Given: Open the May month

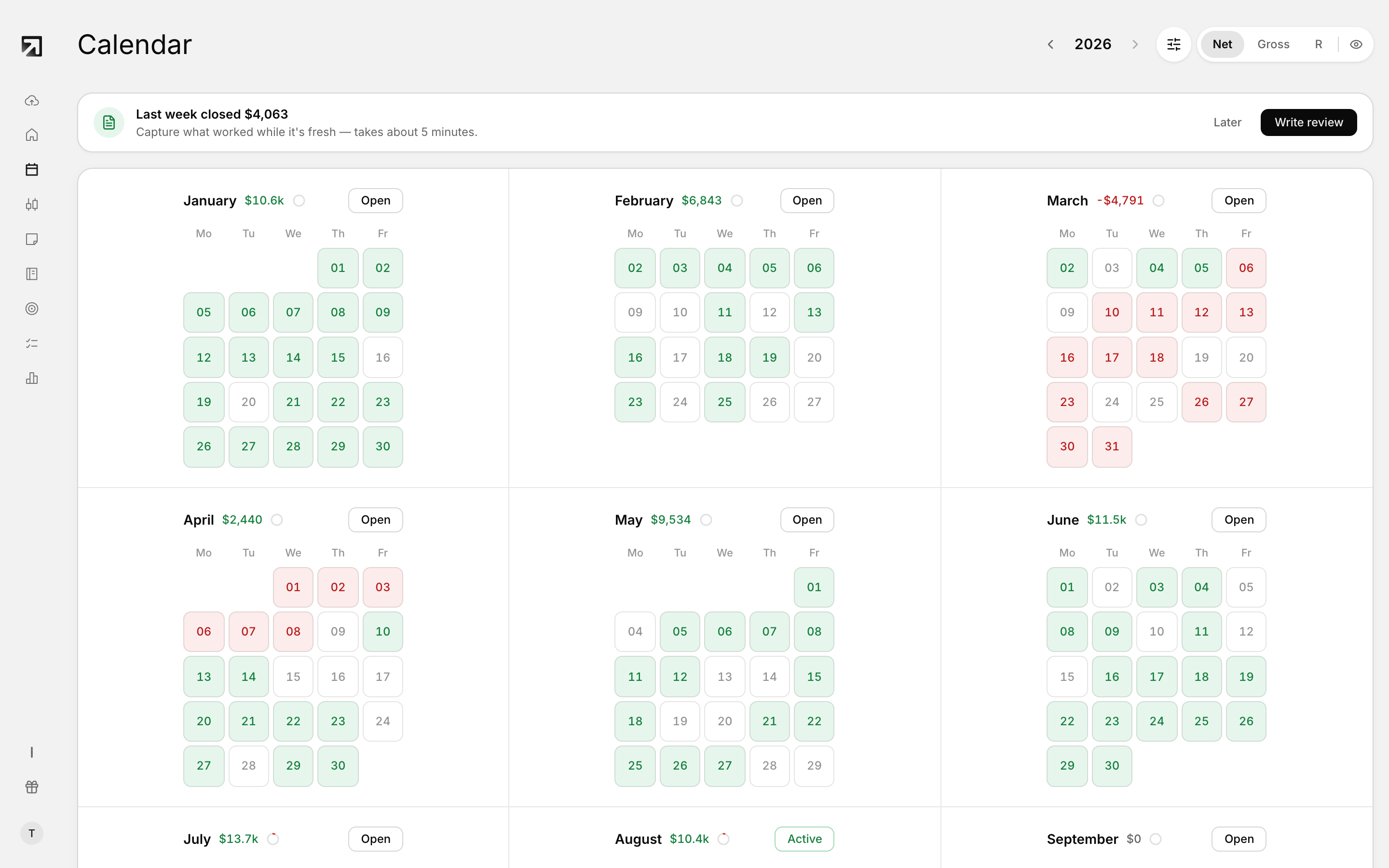Looking at the screenshot, I should coord(807,519).
